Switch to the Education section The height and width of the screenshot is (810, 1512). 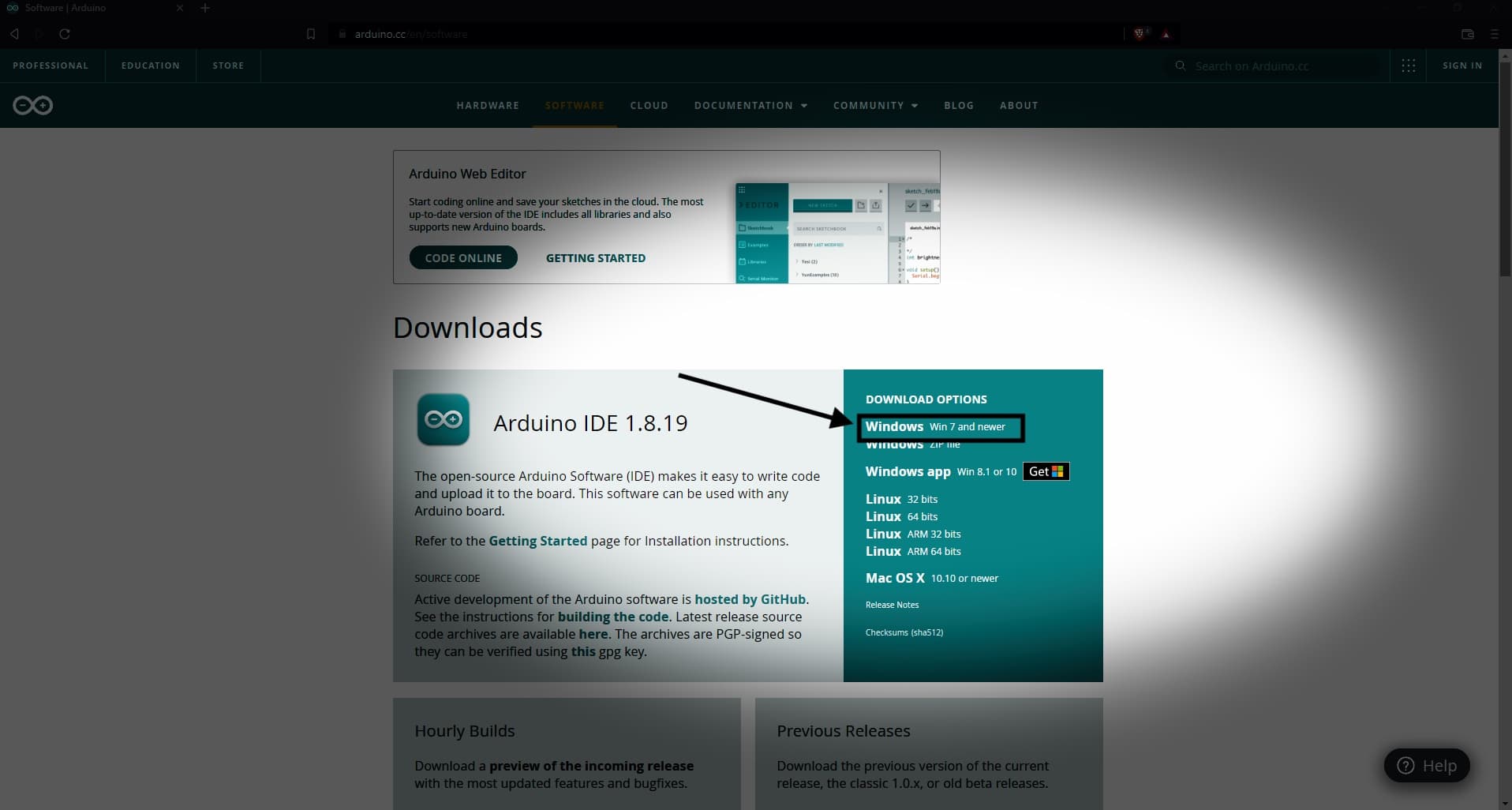pyautogui.click(x=151, y=66)
